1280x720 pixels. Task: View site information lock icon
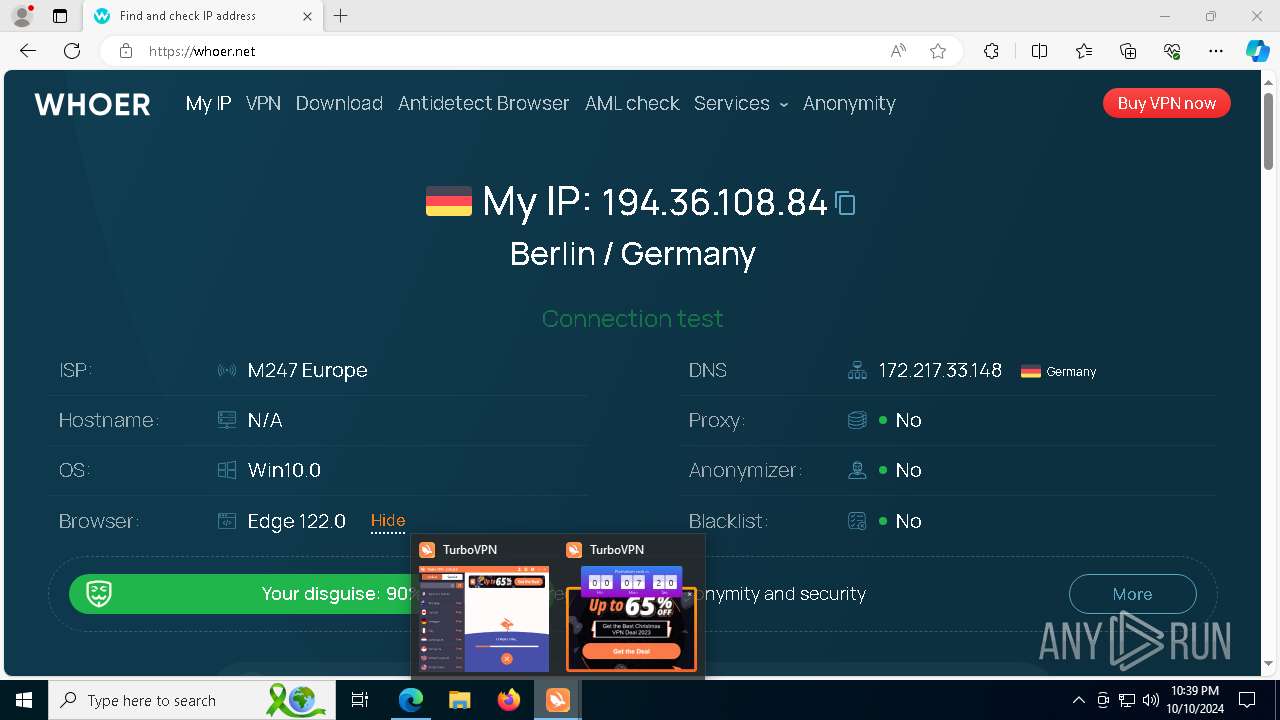(126, 51)
